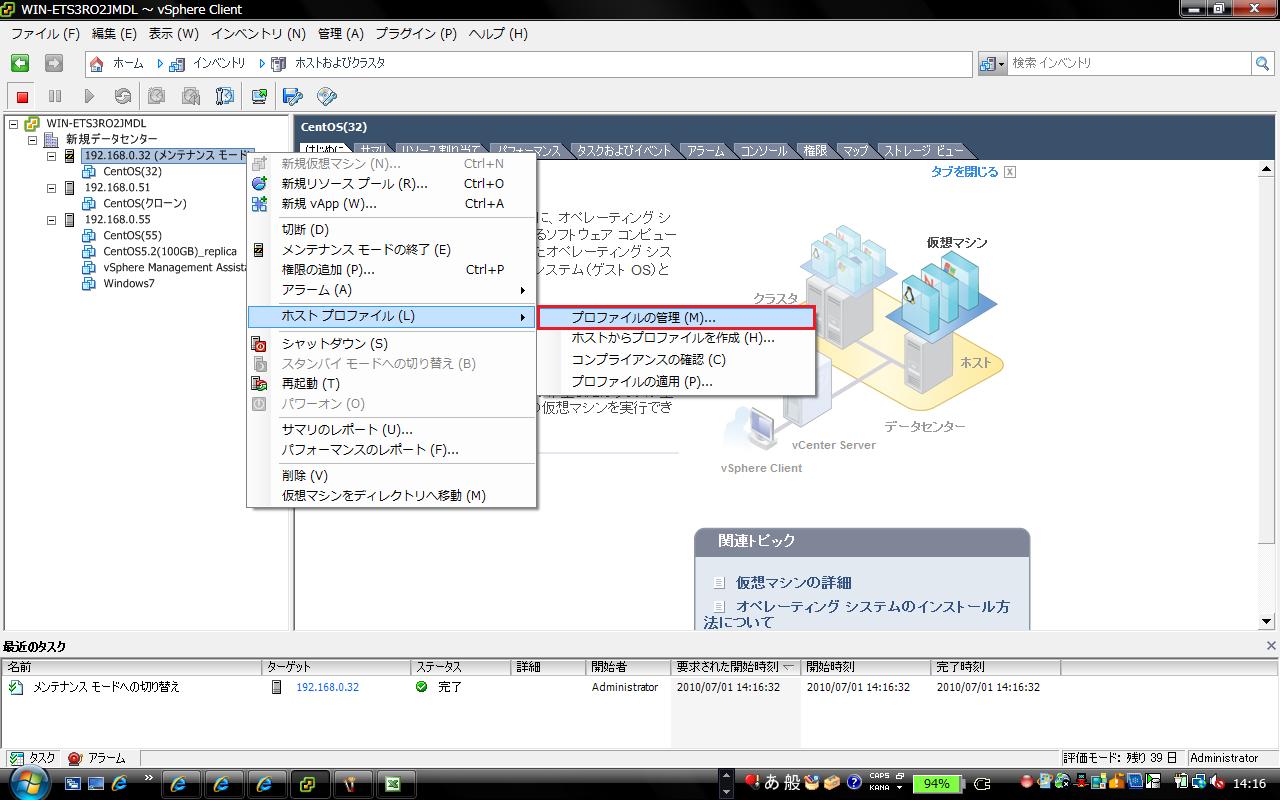This screenshot has width=1280, height=800.
Task: Click the search magnifier icon
Action: (x=1263, y=63)
